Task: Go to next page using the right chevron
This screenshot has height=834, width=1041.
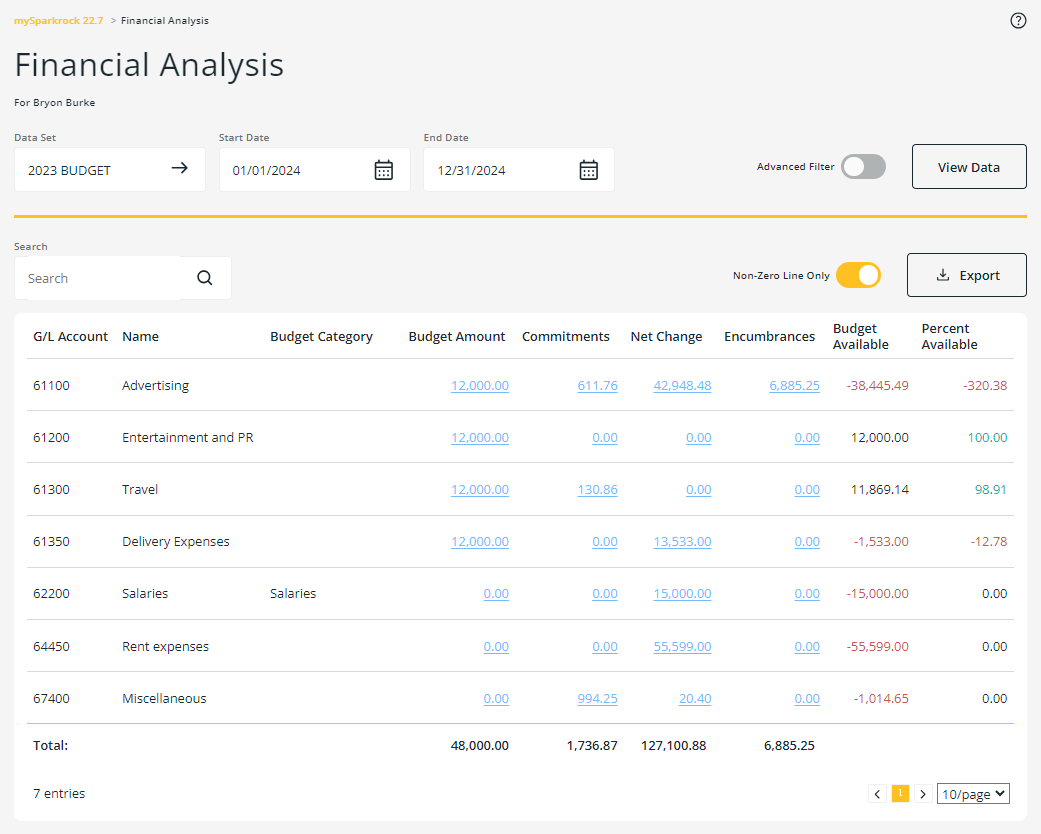Action: 923,792
